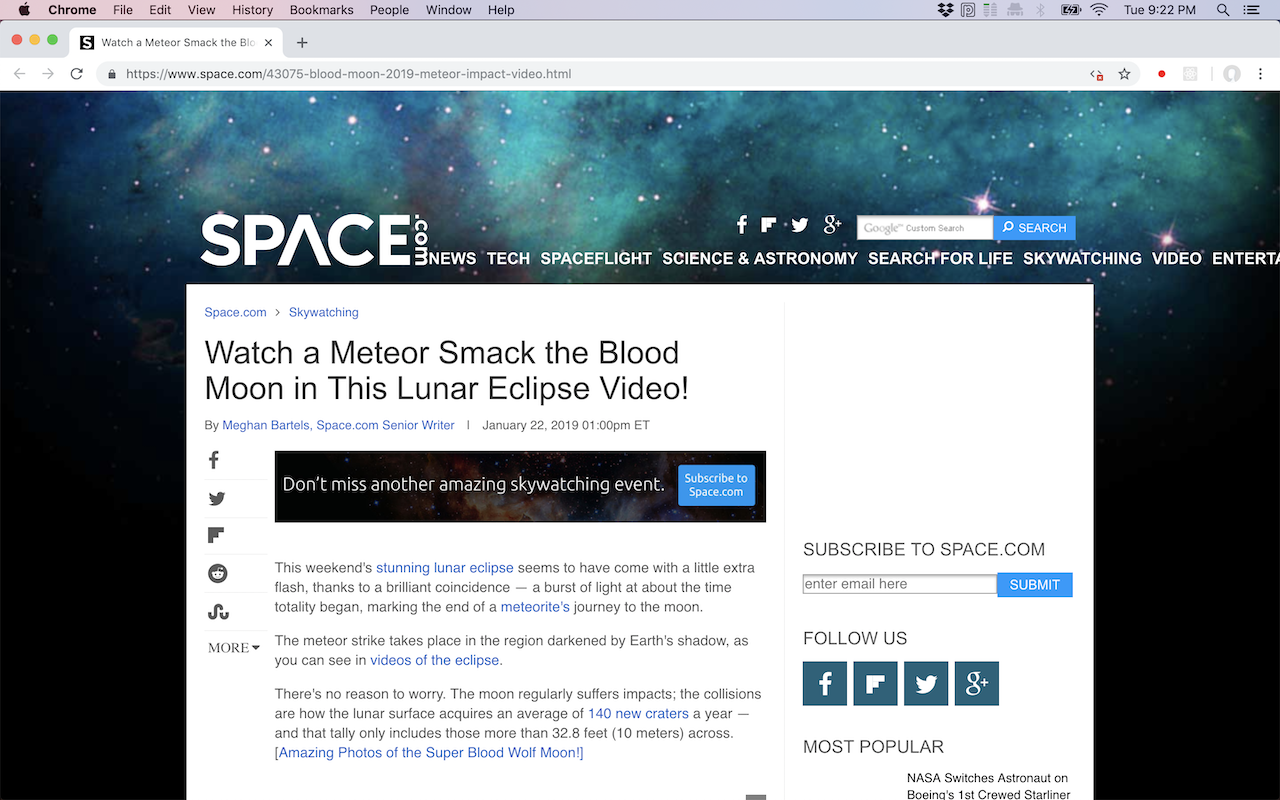1280x800 pixels.
Task: Go to the SPACEFLIGHT navigation section
Action: (x=596, y=258)
